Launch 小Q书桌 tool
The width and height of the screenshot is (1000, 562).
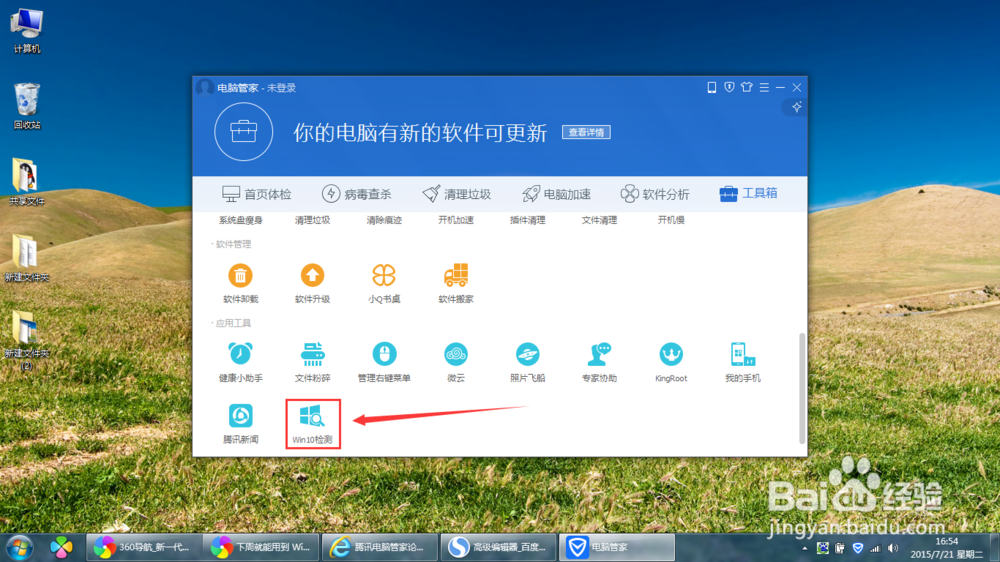click(x=384, y=283)
